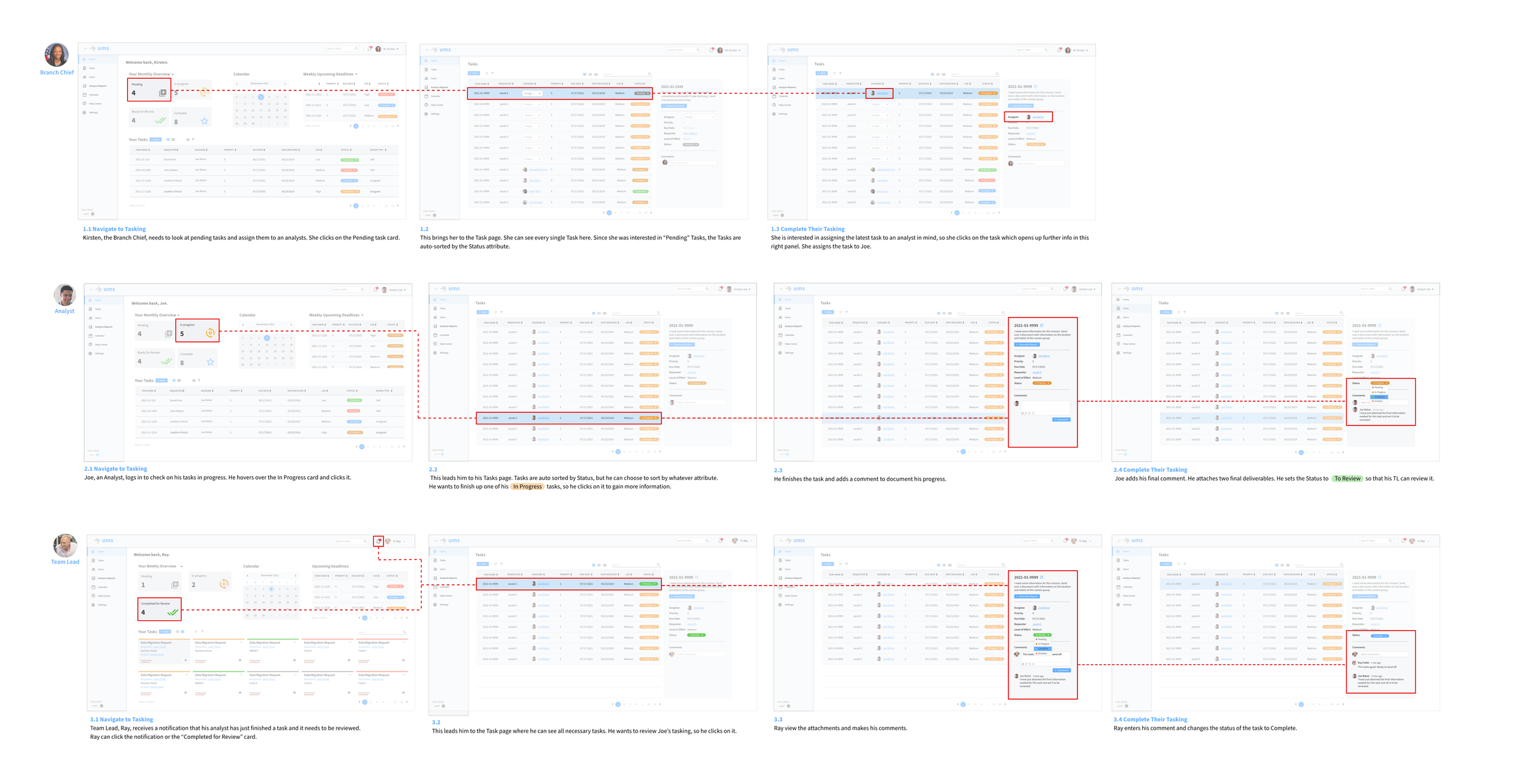Expand Your Monthly Overview dropdown on Kirsten's dashboard
1527x784 pixels.
click(x=172, y=74)
